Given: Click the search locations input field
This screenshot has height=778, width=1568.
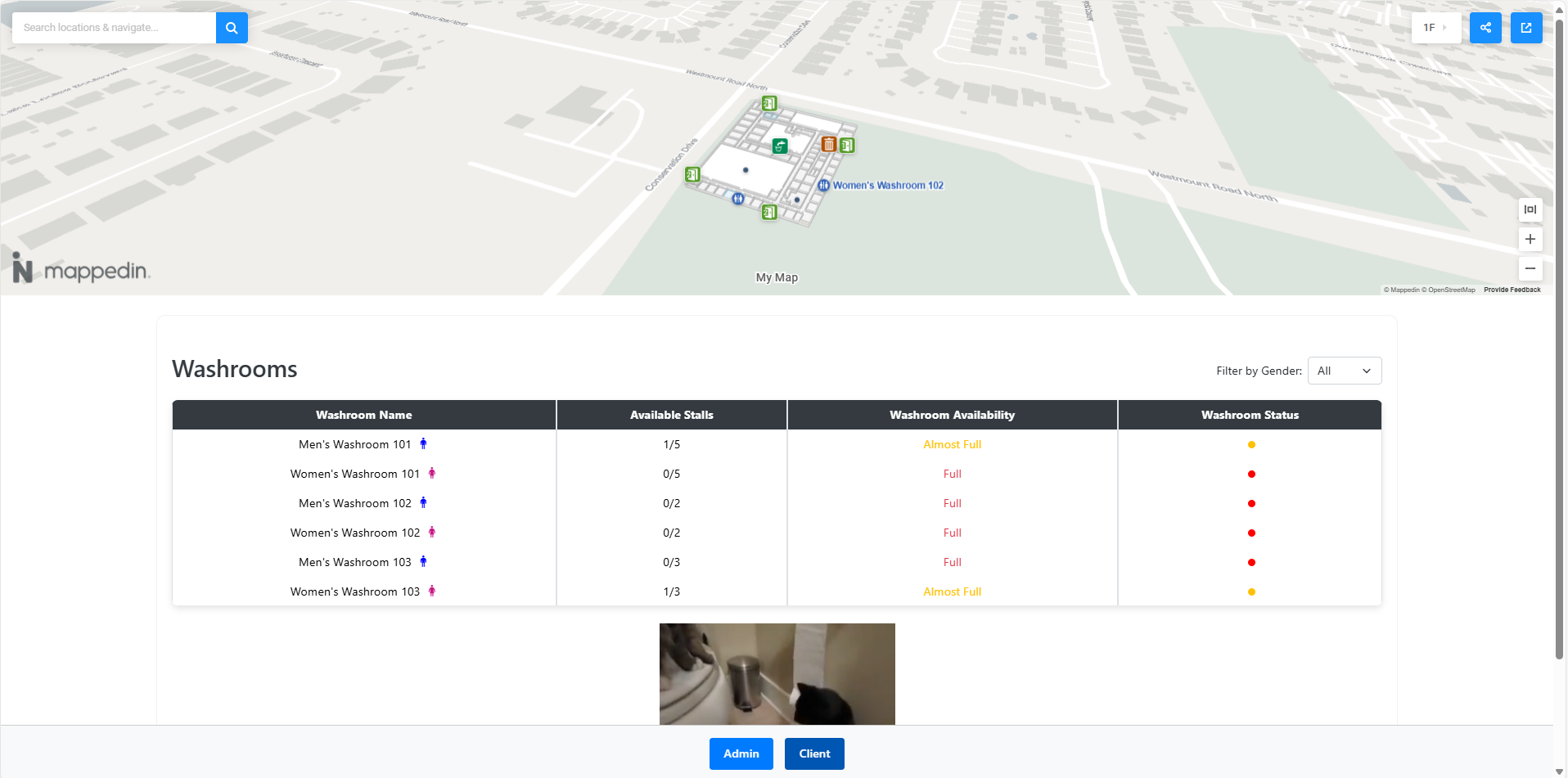Looking at the screenshot, I should pos(115,28).
